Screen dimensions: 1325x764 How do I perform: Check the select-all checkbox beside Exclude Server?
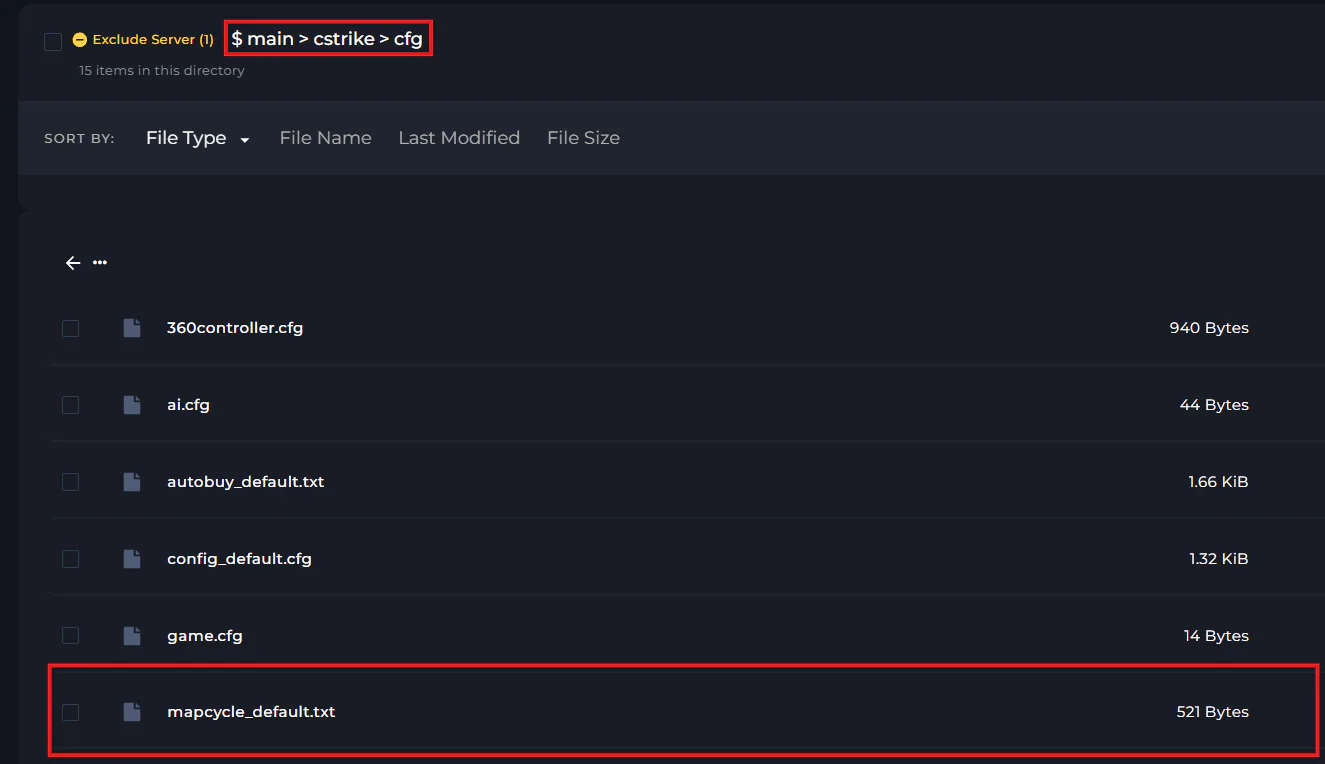coord(53,41)
